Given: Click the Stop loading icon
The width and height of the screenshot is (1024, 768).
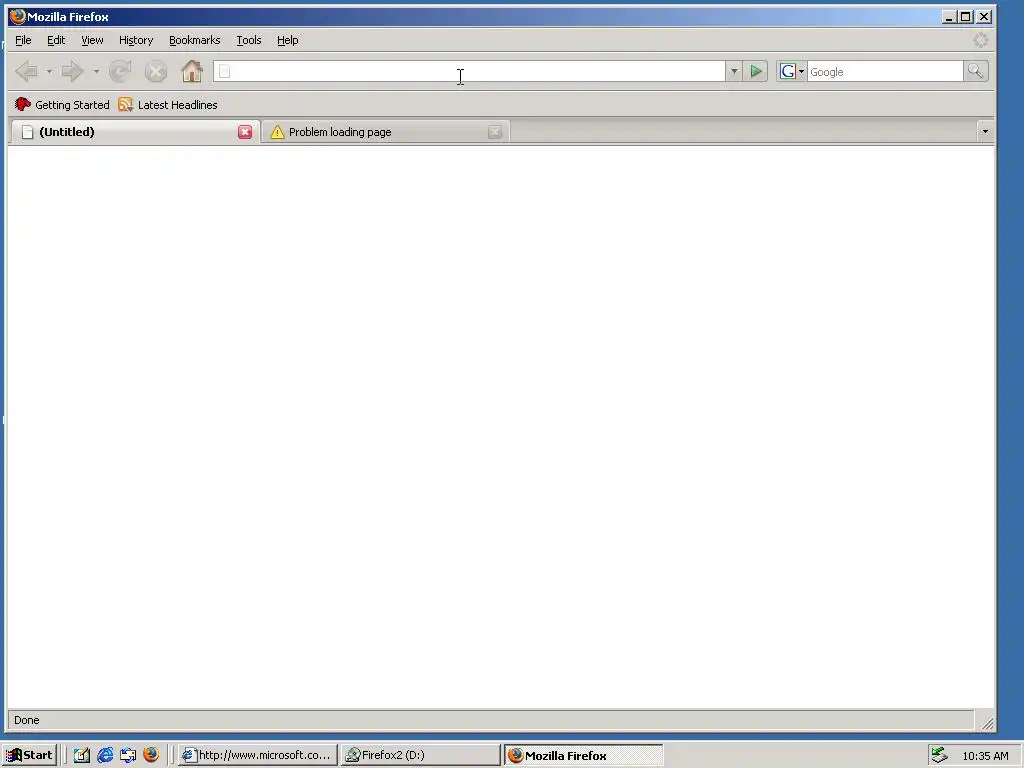Looking at the screenshot, I should (155, 71).
